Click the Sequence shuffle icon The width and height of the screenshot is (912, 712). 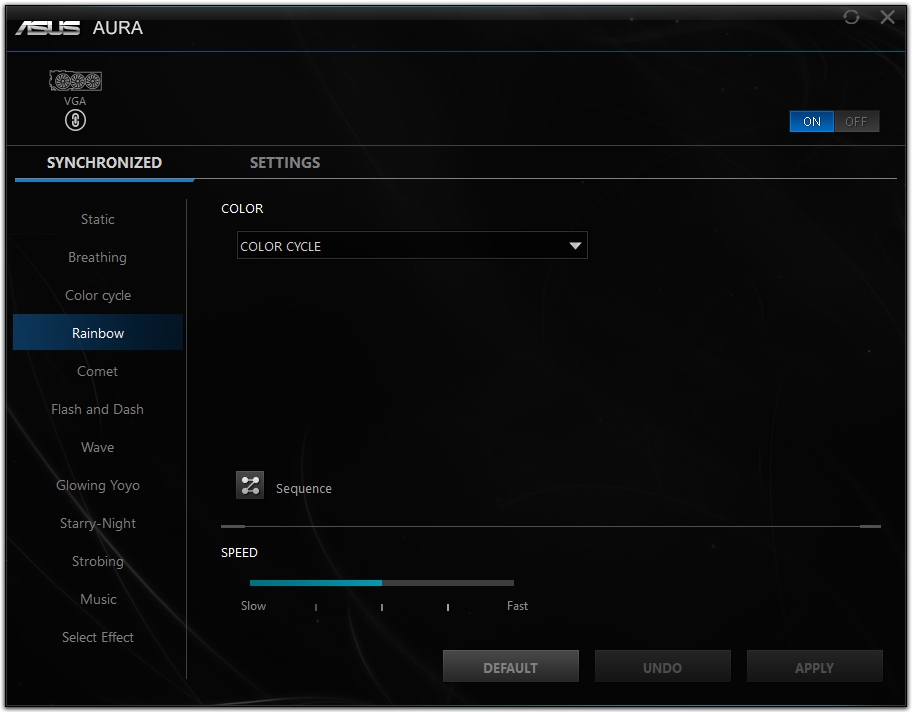point(250,485)
